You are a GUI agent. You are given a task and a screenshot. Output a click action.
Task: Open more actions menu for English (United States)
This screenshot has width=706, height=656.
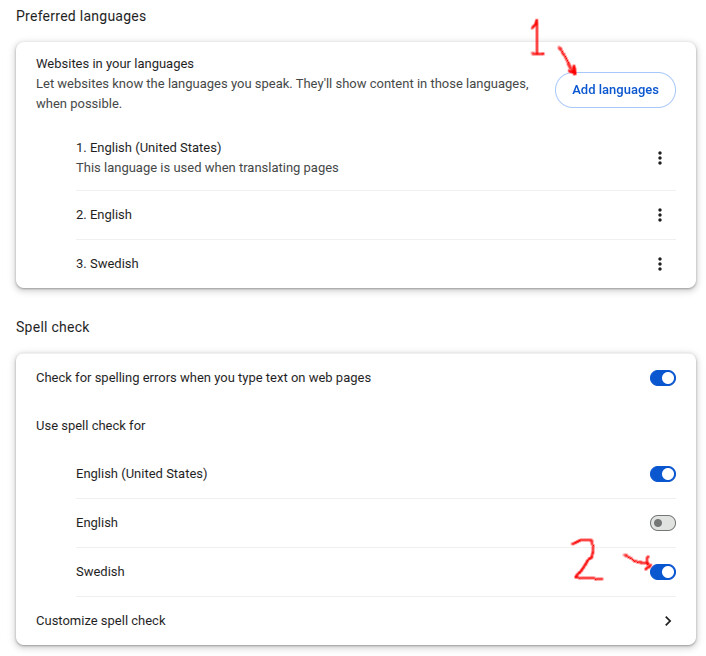tap(660, 158)
